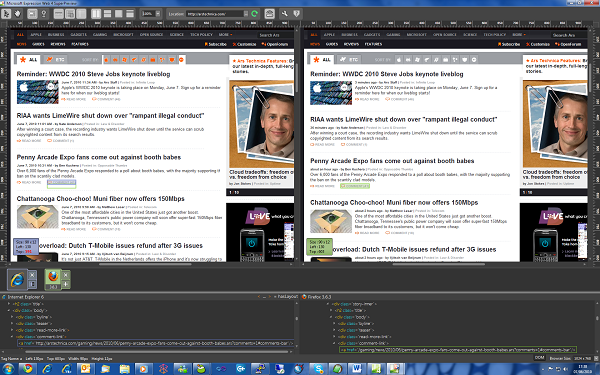Image resolution: width=600 pixels, height=375 pixels.
Task: Select the a href row in Firefox DOM panel
Action: coord(458,350)
